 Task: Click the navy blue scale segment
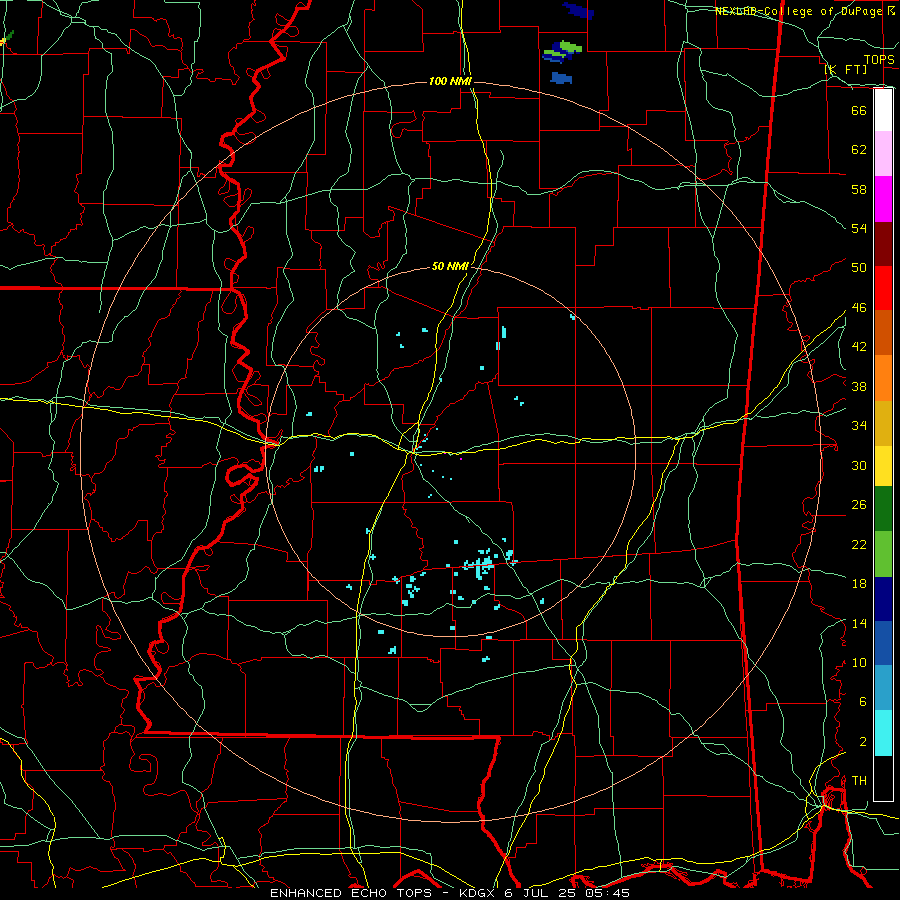coord(883,599)
